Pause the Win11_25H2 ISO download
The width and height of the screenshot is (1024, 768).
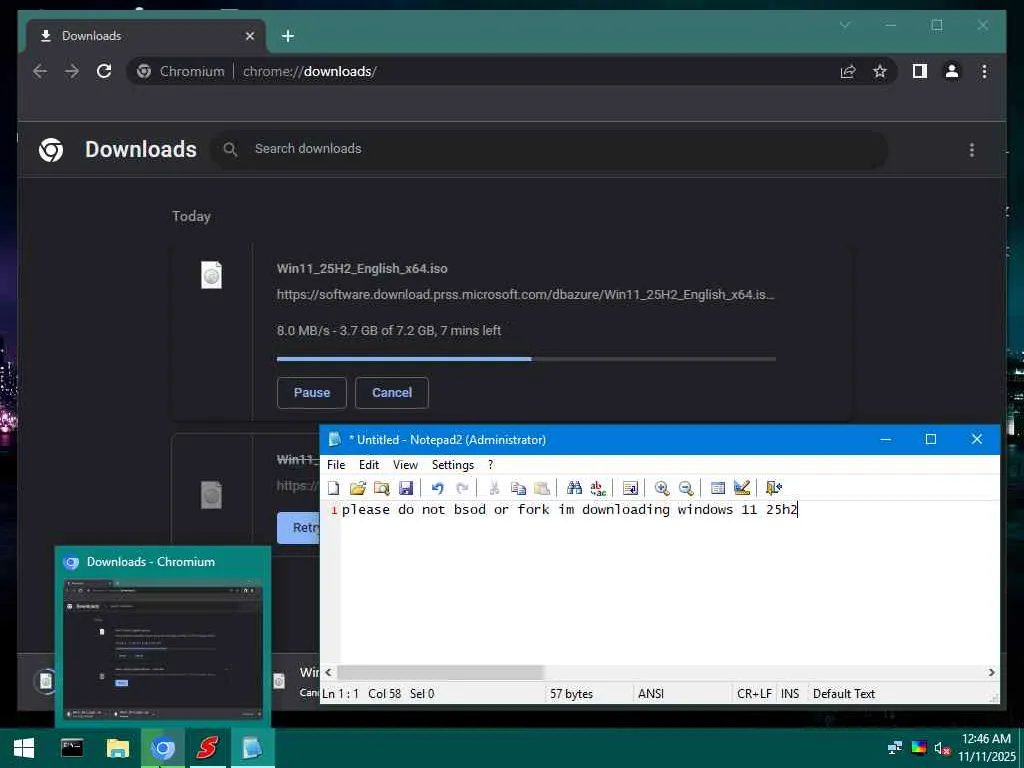pos(312,392)
